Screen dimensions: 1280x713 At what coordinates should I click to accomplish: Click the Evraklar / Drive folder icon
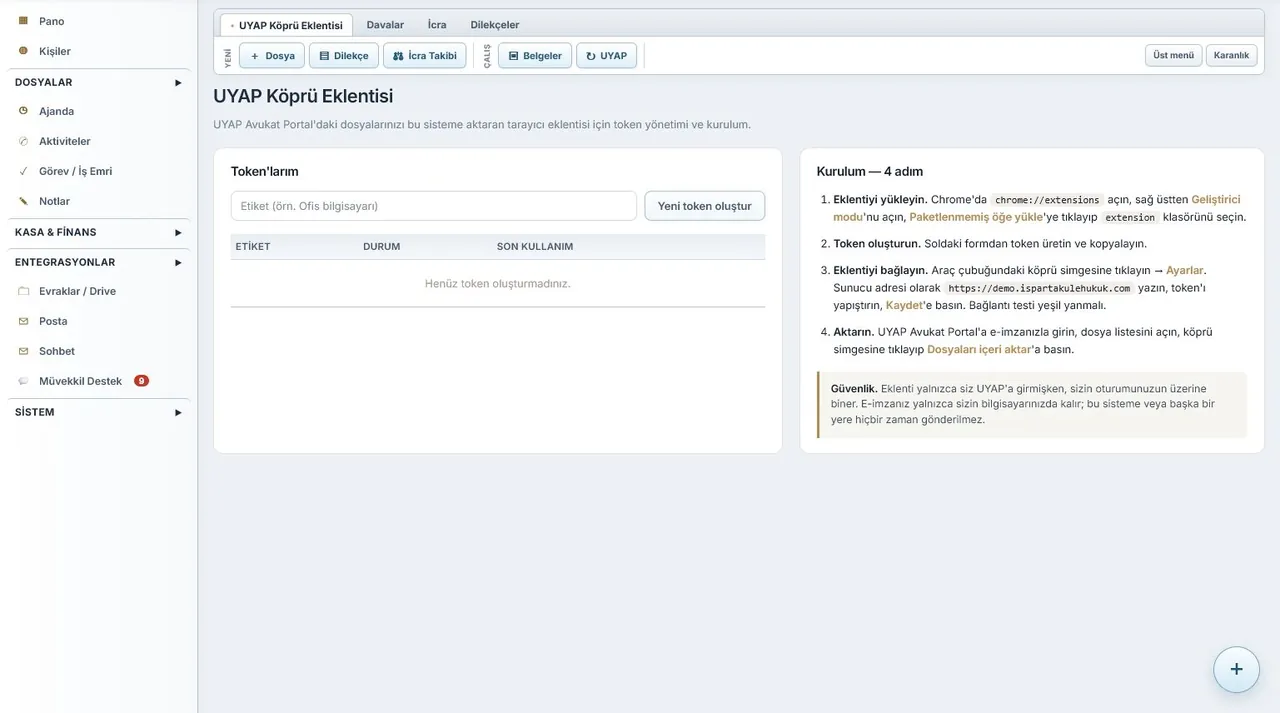click(23, 291)
